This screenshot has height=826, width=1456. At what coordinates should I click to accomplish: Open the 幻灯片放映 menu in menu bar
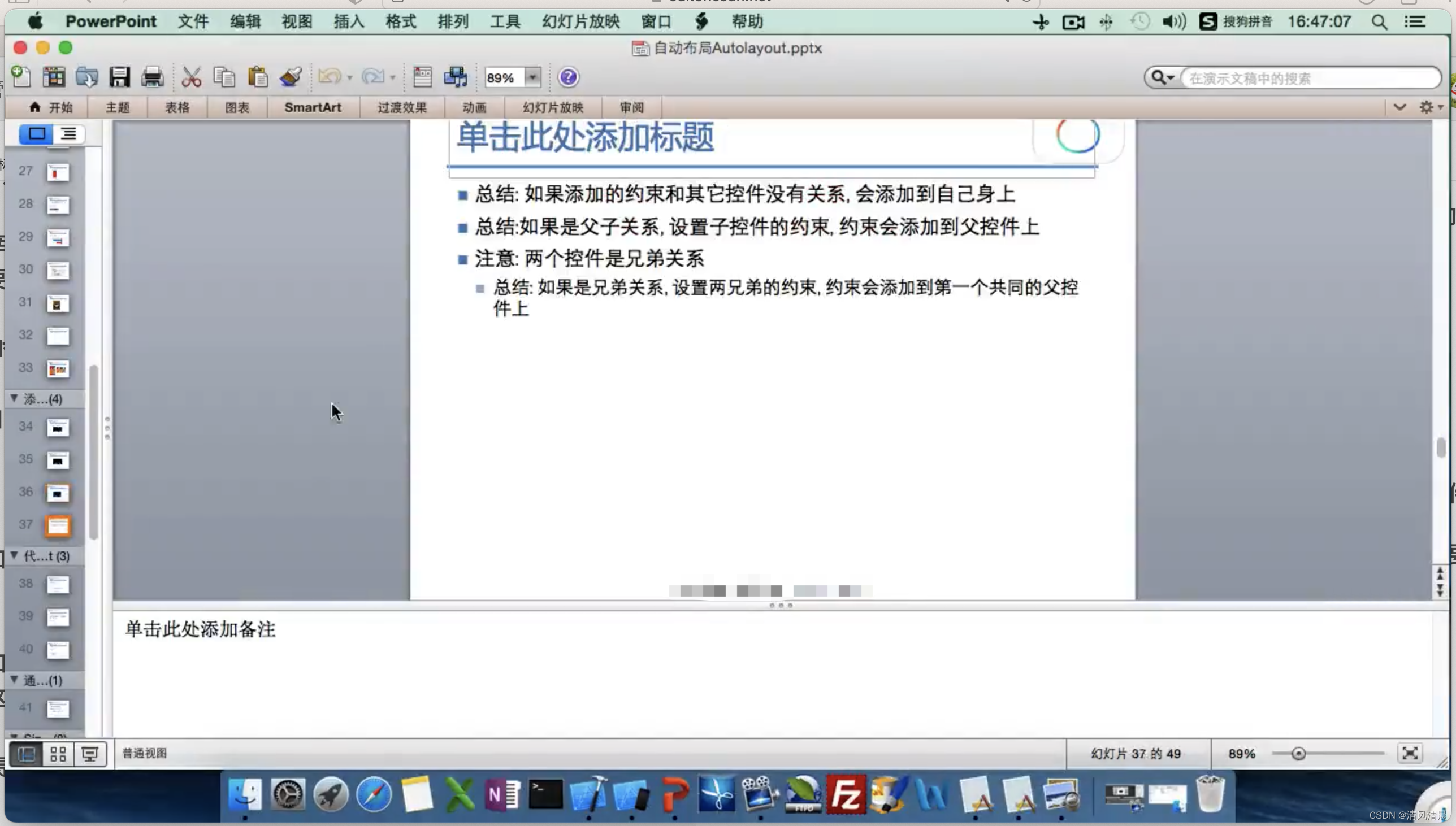580,21
